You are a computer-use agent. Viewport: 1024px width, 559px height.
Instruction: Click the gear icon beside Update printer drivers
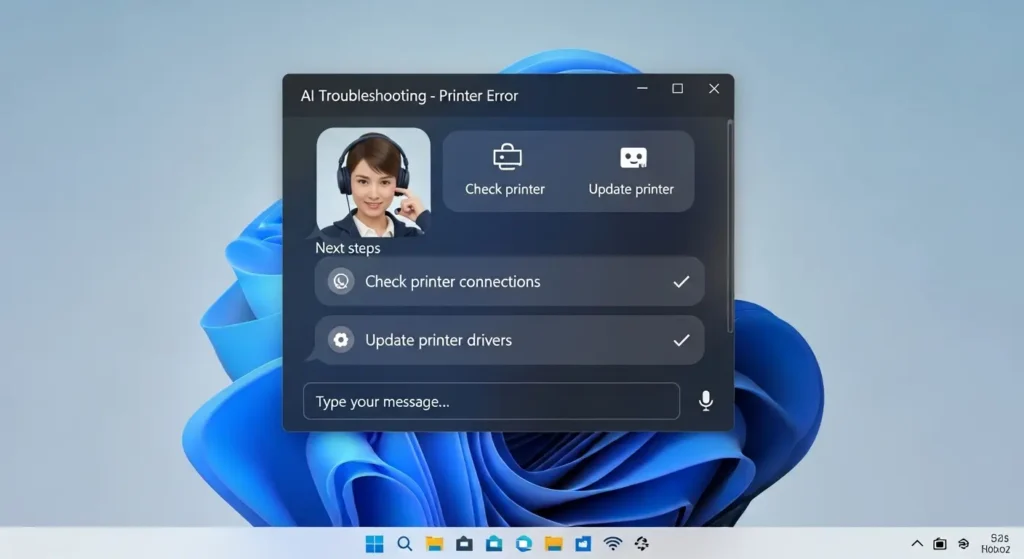coord(341,340)
